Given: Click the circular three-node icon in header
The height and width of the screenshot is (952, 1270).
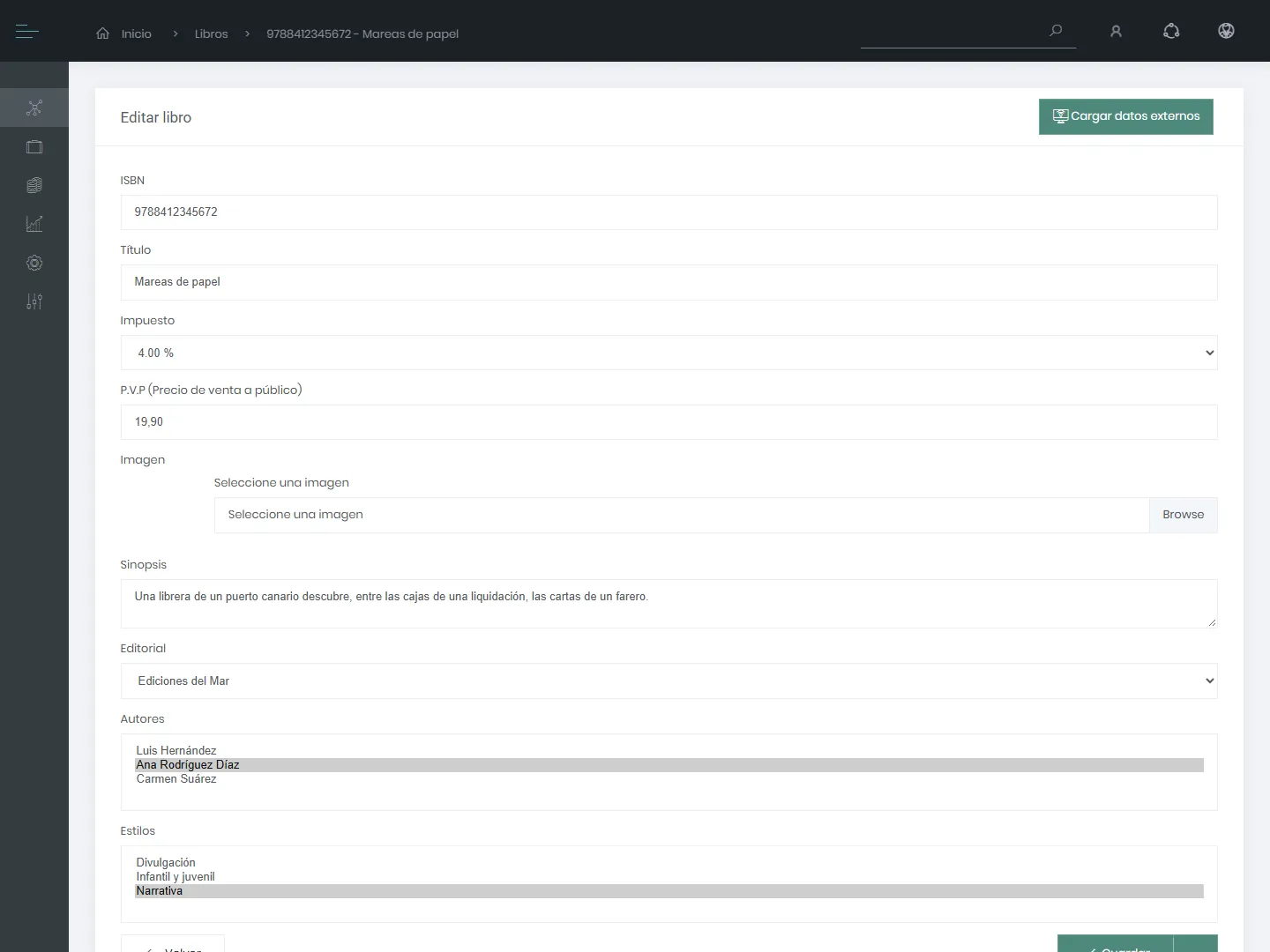Looking at the screenshot, I should pos(1171,31).
